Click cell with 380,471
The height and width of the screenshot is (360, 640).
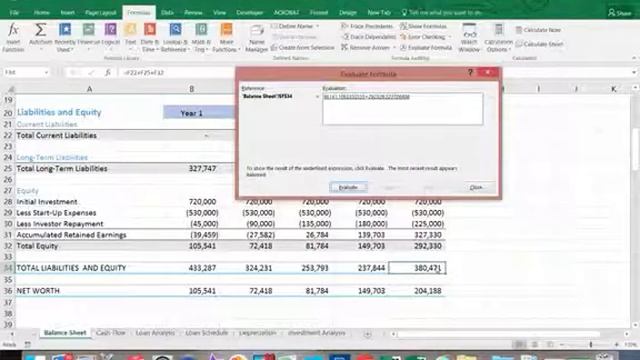click(418, 268)
